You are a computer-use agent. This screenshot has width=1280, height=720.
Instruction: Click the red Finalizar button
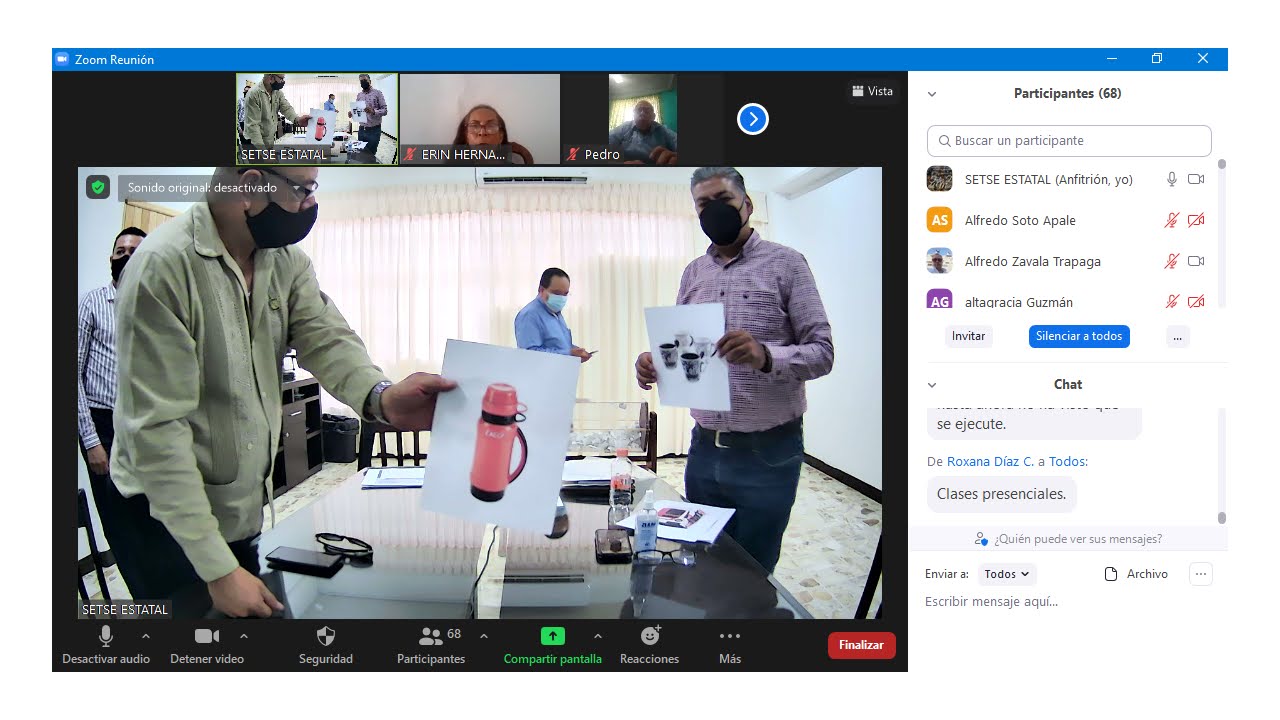coord(862,645)
